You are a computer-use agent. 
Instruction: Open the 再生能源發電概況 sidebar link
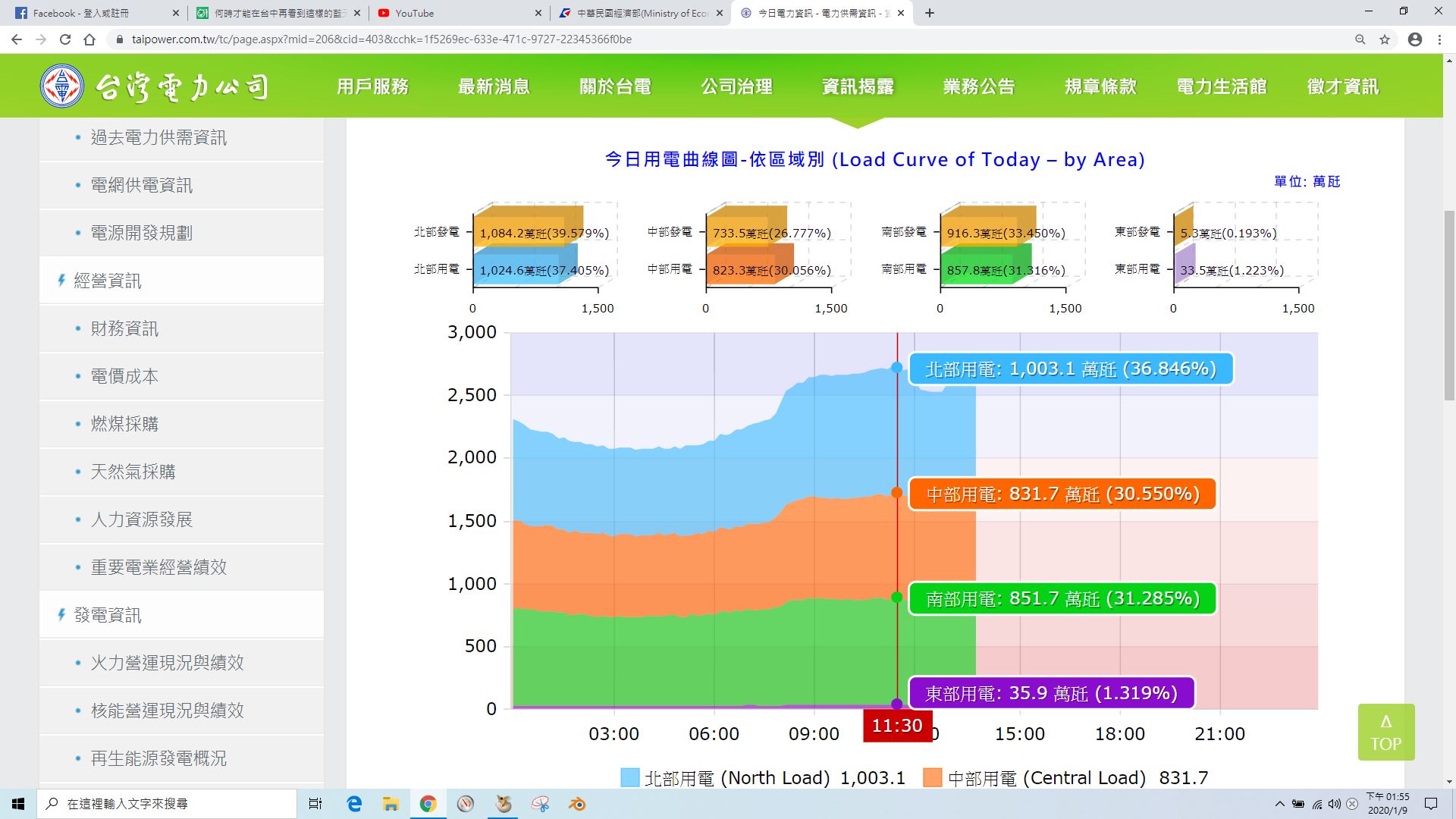click(x=158, y=758)
